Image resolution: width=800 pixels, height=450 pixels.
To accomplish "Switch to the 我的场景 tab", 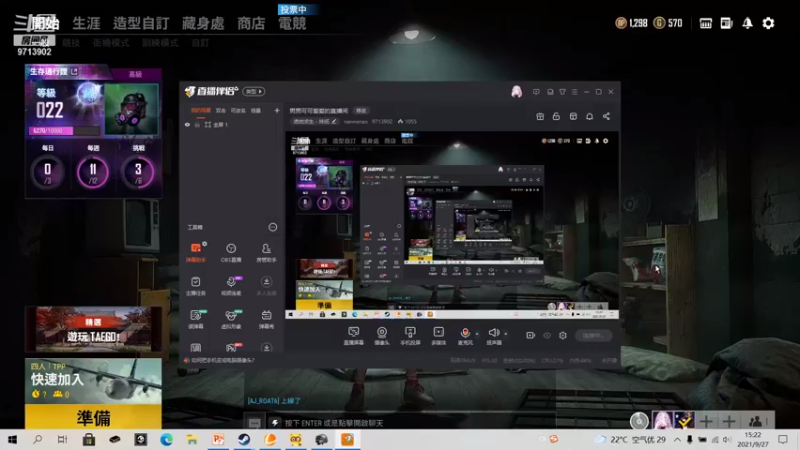I will pos(201,110).
